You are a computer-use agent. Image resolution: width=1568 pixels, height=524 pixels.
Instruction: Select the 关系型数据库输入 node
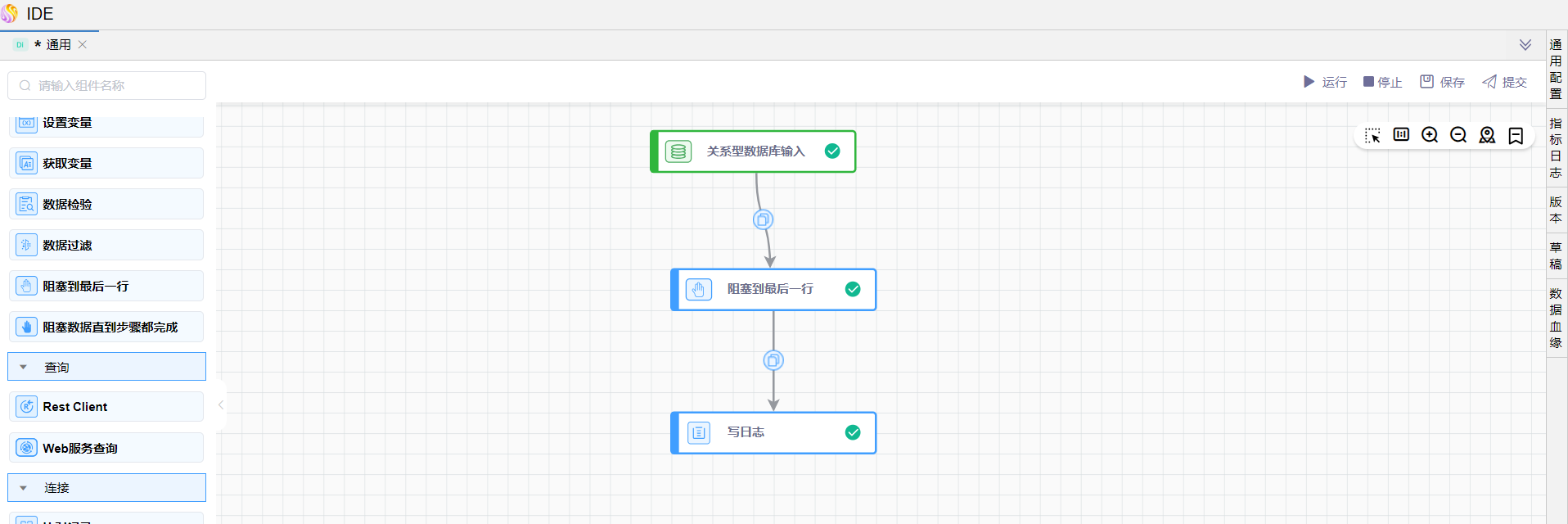(x=754, y=151)
